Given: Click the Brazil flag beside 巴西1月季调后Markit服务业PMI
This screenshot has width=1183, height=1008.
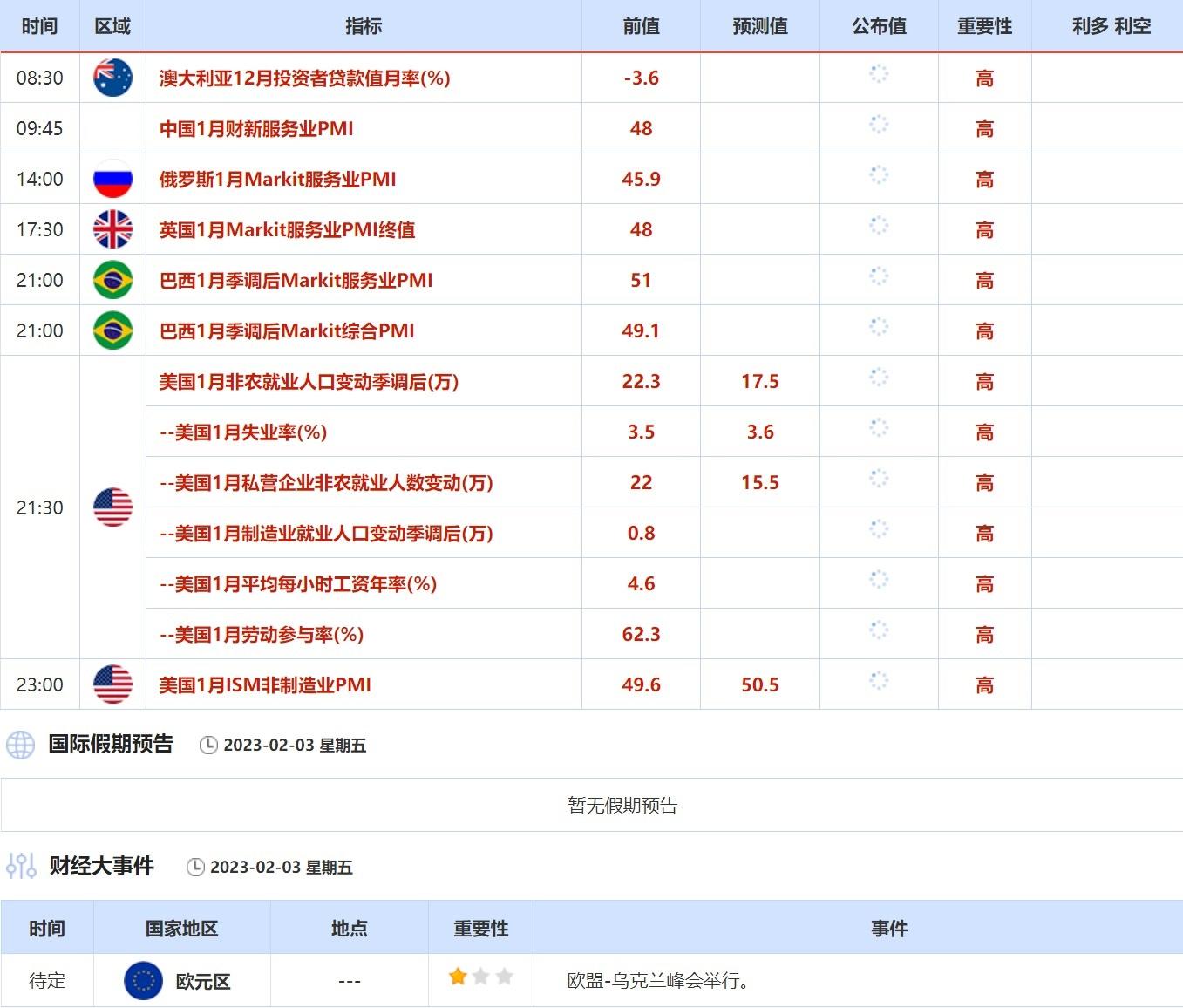Looking at the screenshot, I should tap(112, 280).
